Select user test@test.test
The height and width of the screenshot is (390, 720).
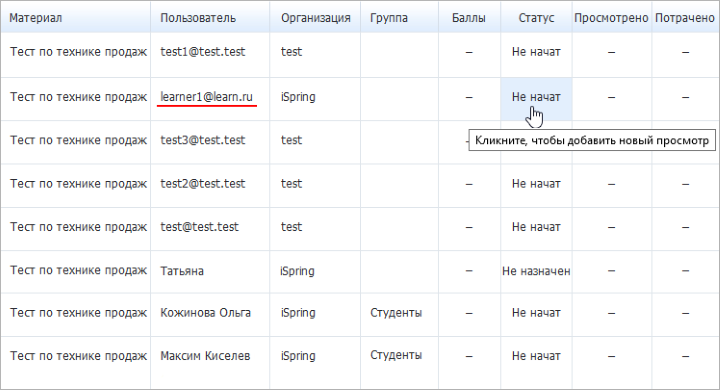pyautogui.click(x=199, y=227)
